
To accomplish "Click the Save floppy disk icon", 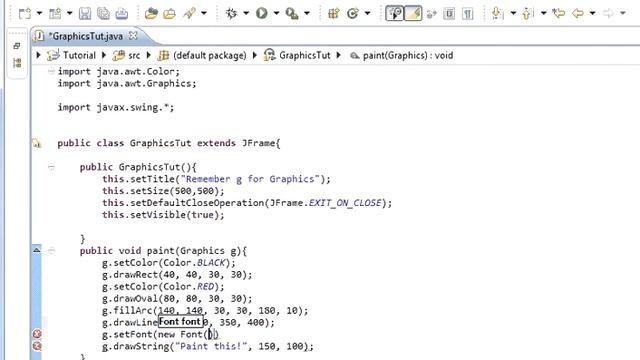I will coord(85,13).
